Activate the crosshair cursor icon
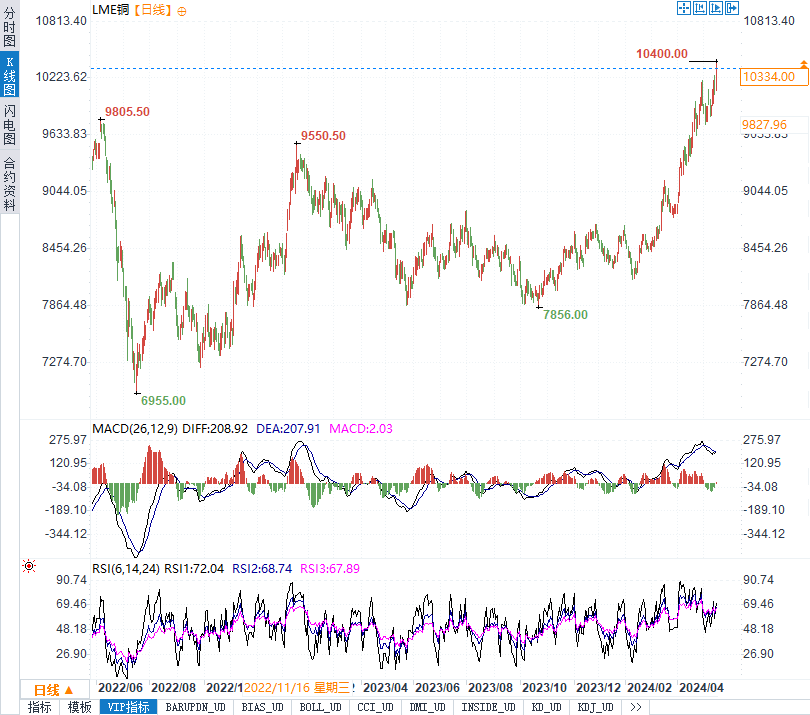The width and height of the screenshot is (810, 715). click(x=683, y=8)
